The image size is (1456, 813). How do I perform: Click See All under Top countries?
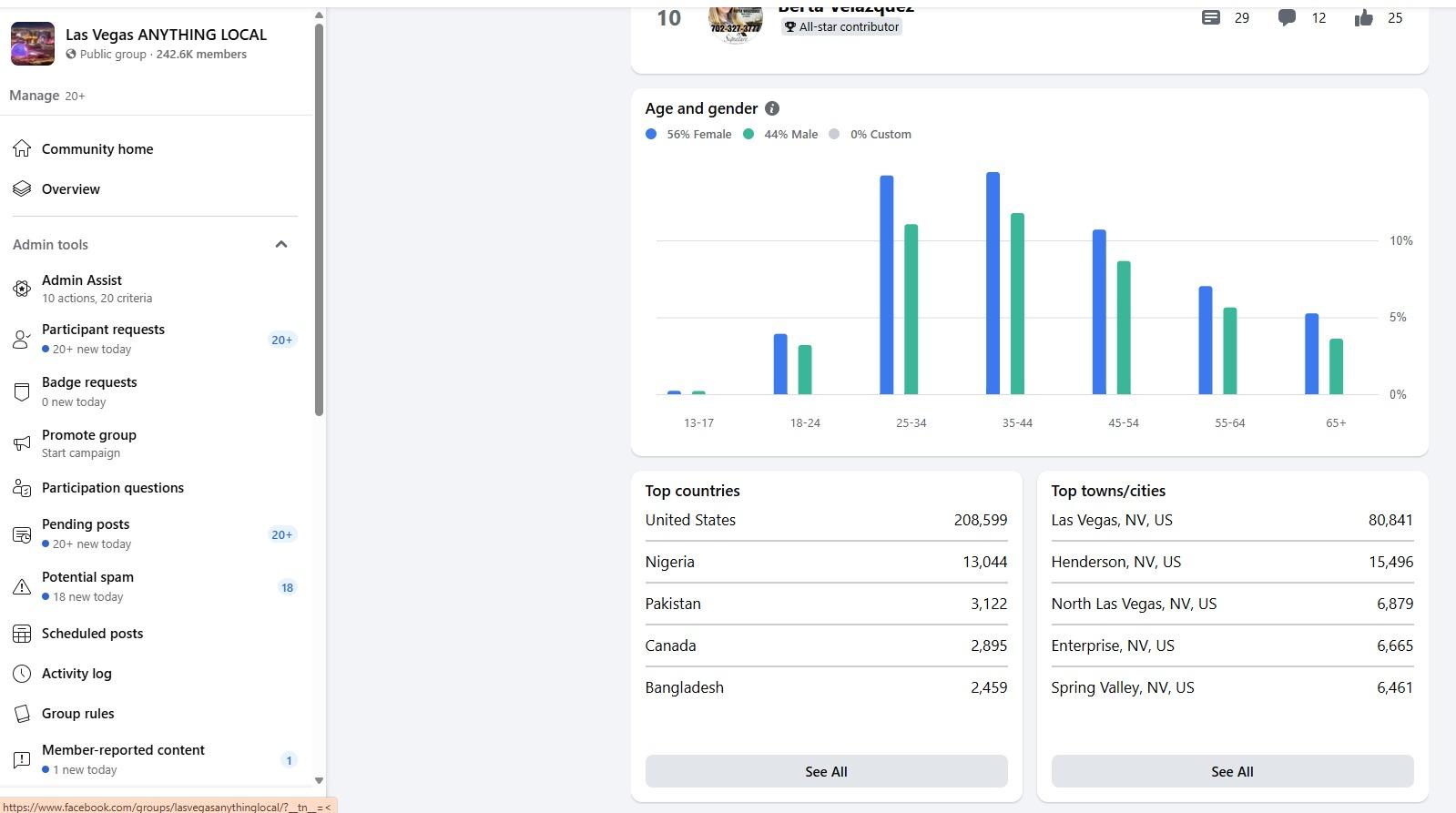pyautogui.click(x=826, y=771)
